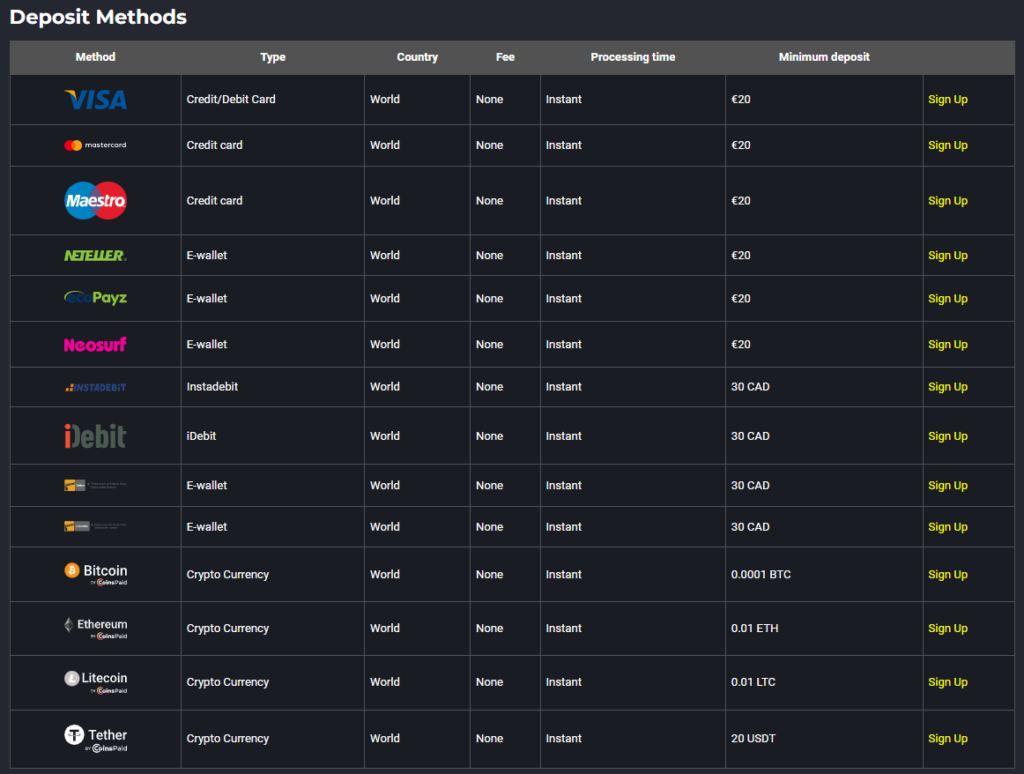The image size is (1024, 774).
Task: Click the Neosurf logo
Action: [x=95, y=344]
